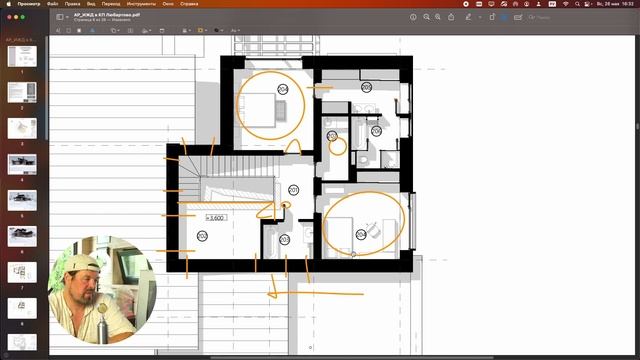Zoom out of the PDF page
Viewport: 640px width, 360px height.
(x=427, y=17)
